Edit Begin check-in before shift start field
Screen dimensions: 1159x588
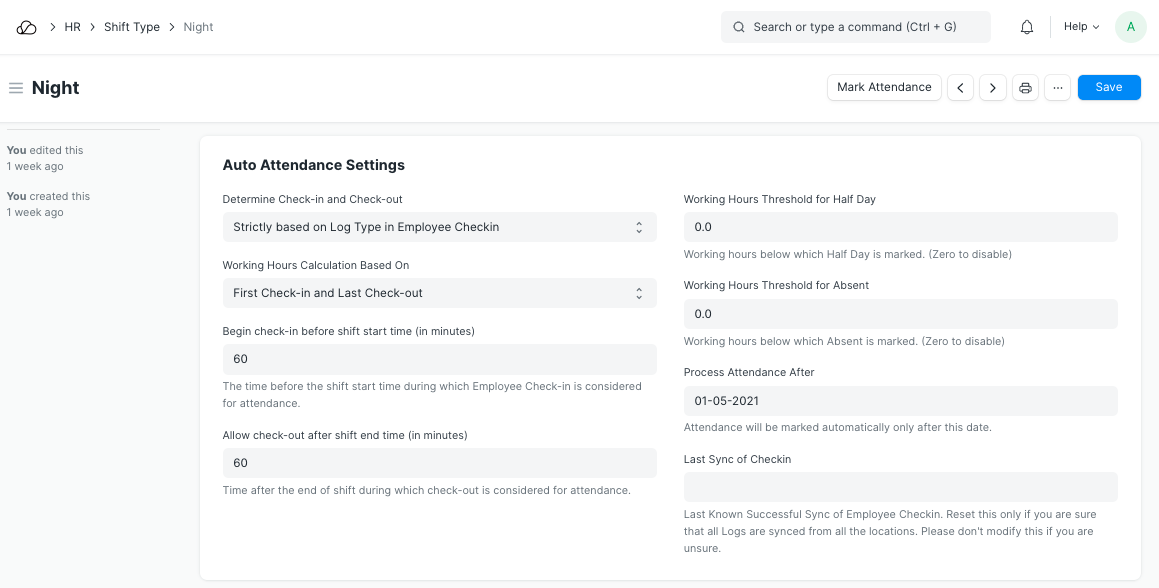(439, 359)
